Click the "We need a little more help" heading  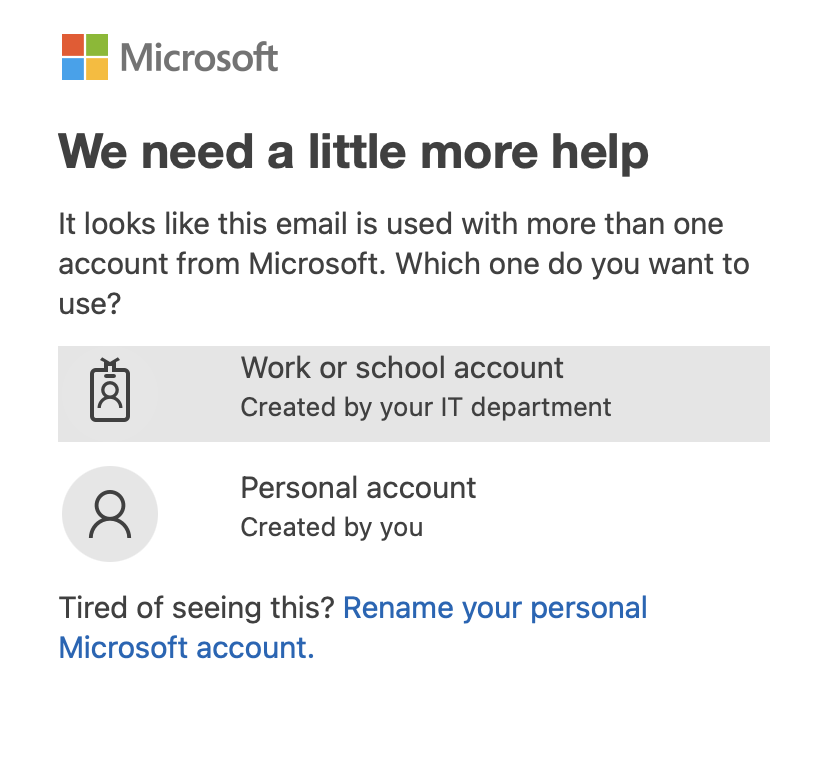(354, 153)
